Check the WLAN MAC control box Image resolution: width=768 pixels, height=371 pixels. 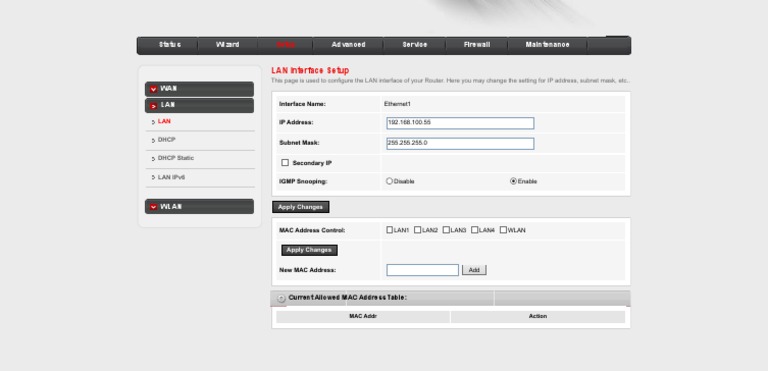pos(503,229)
